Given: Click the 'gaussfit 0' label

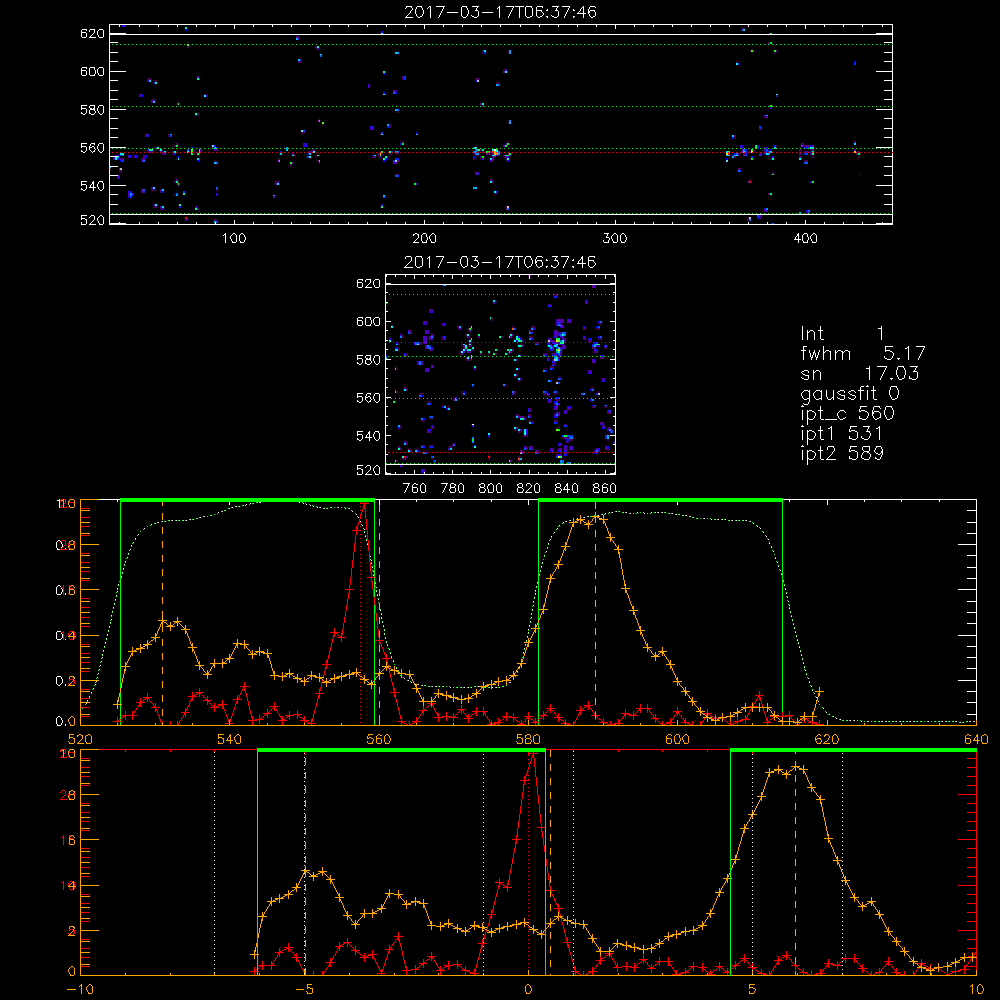Looking at the screenshot, I should tap(850, 393).
